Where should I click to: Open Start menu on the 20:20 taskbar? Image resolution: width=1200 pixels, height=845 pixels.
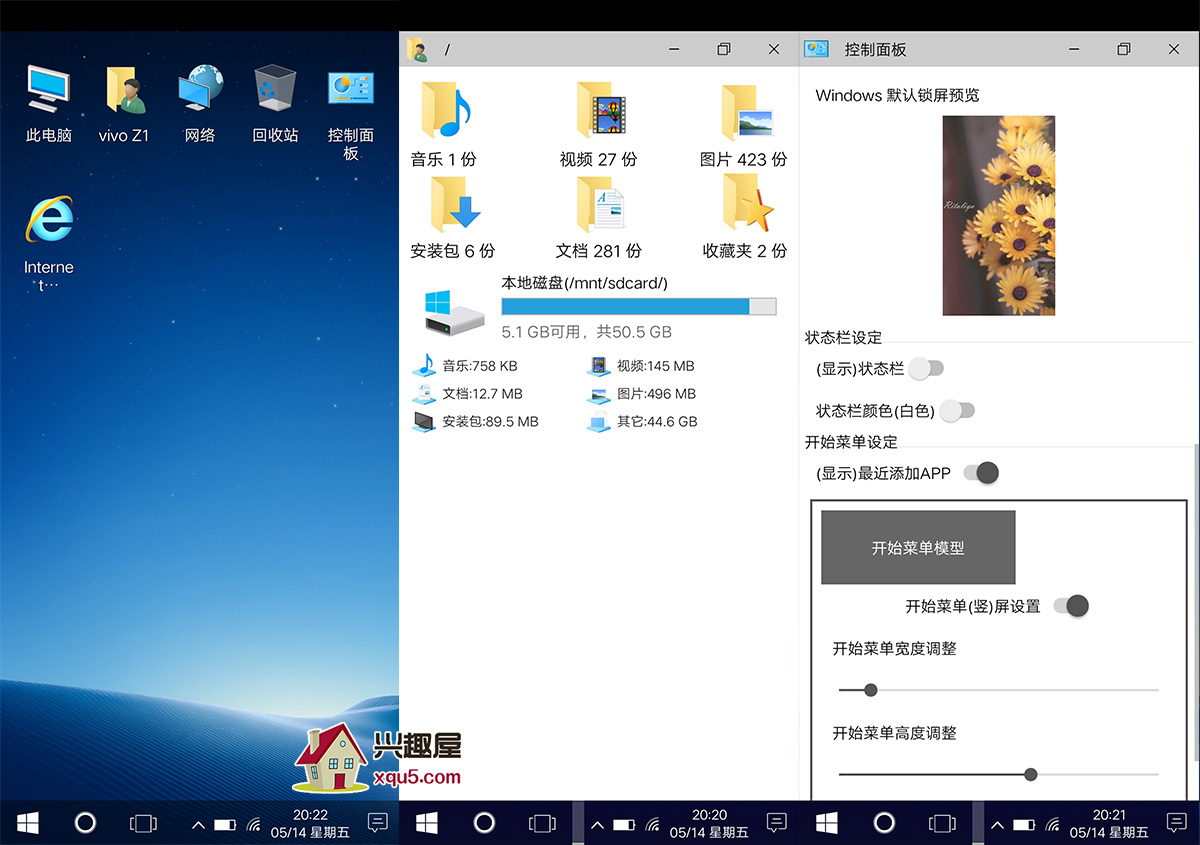[427, 823]
